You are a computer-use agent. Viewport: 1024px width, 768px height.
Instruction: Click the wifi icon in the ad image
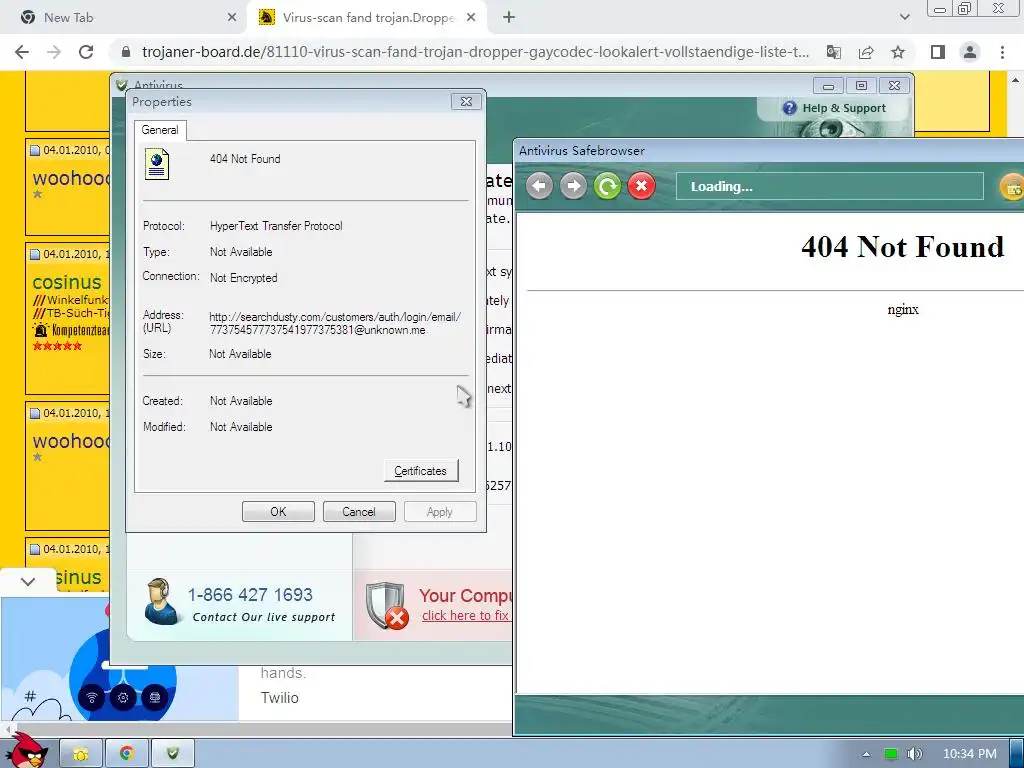pos(91,697)
